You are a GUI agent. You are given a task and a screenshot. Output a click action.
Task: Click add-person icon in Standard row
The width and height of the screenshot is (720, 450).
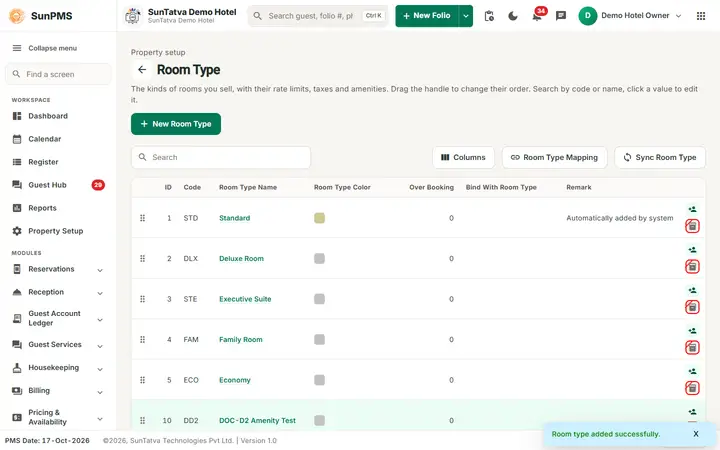[692, 209]
